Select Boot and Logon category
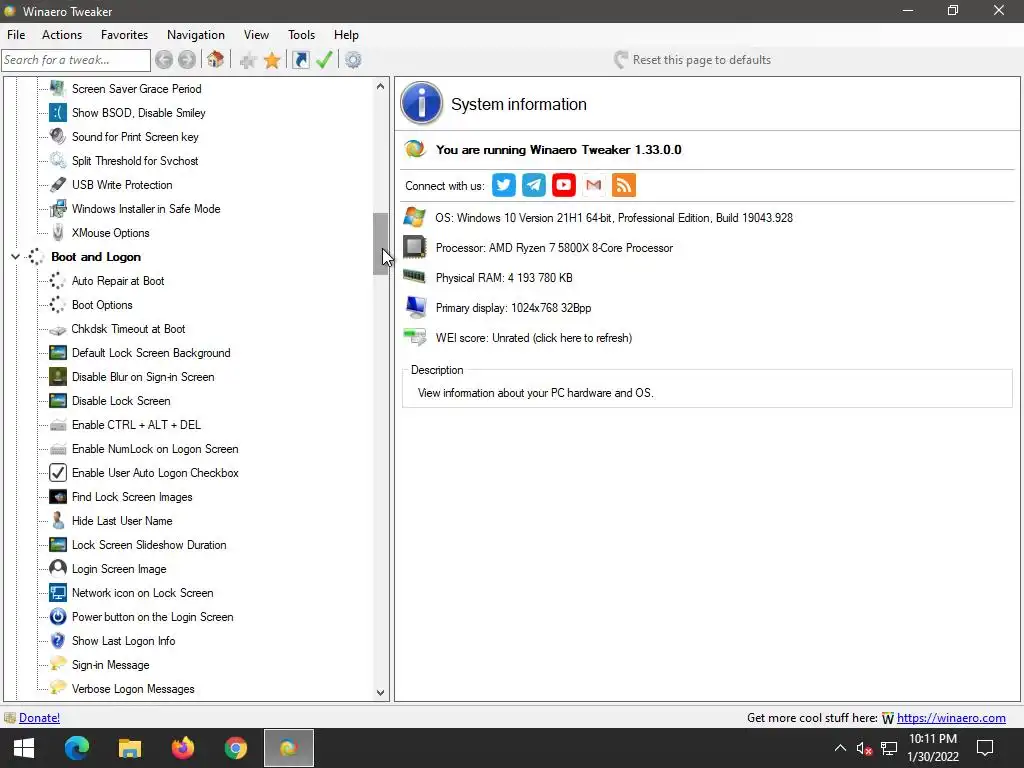The height and width of the screenshot is (768, 1024). pyautogui.click(x=96, y=257)
